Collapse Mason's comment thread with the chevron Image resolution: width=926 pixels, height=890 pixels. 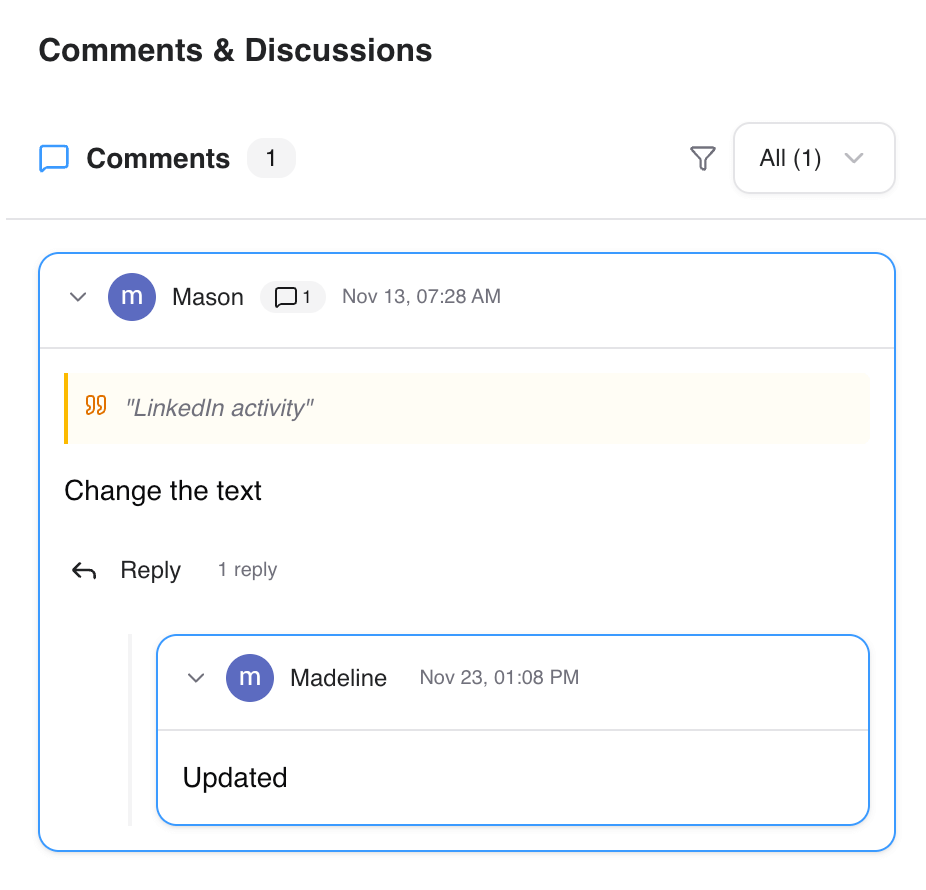[x=78, y=297]
